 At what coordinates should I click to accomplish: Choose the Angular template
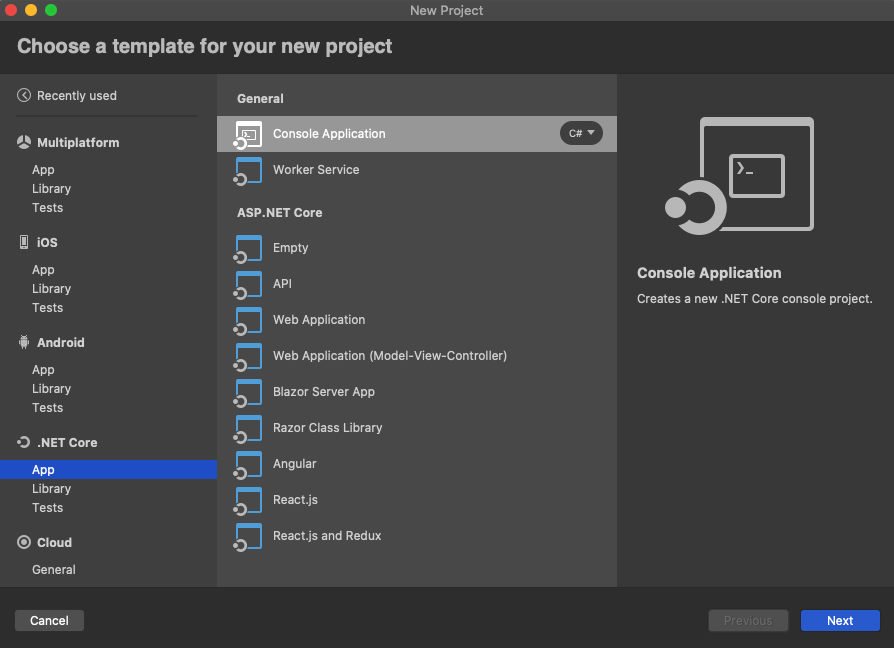417,464
